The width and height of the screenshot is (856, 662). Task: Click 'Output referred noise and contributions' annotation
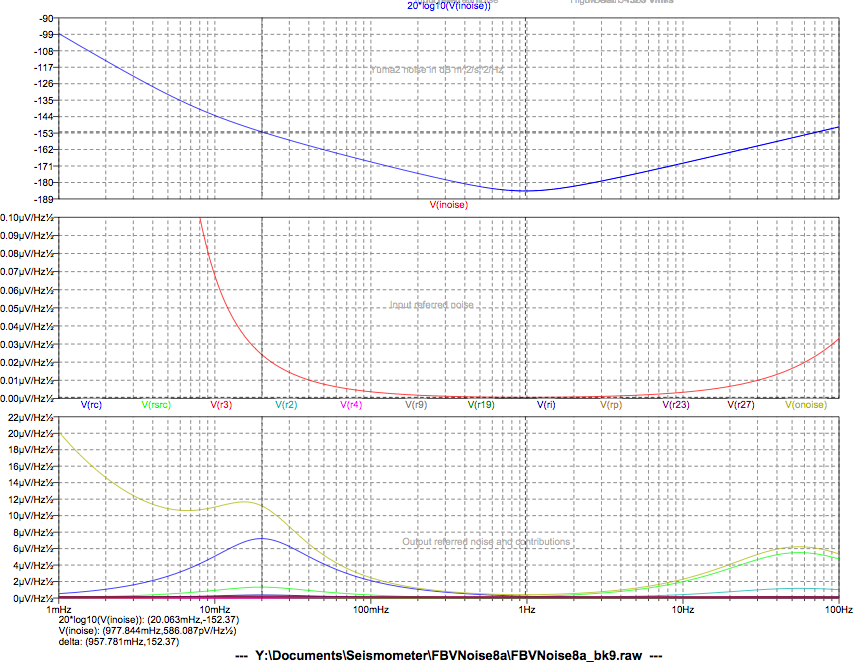click(x=486, y=541)
